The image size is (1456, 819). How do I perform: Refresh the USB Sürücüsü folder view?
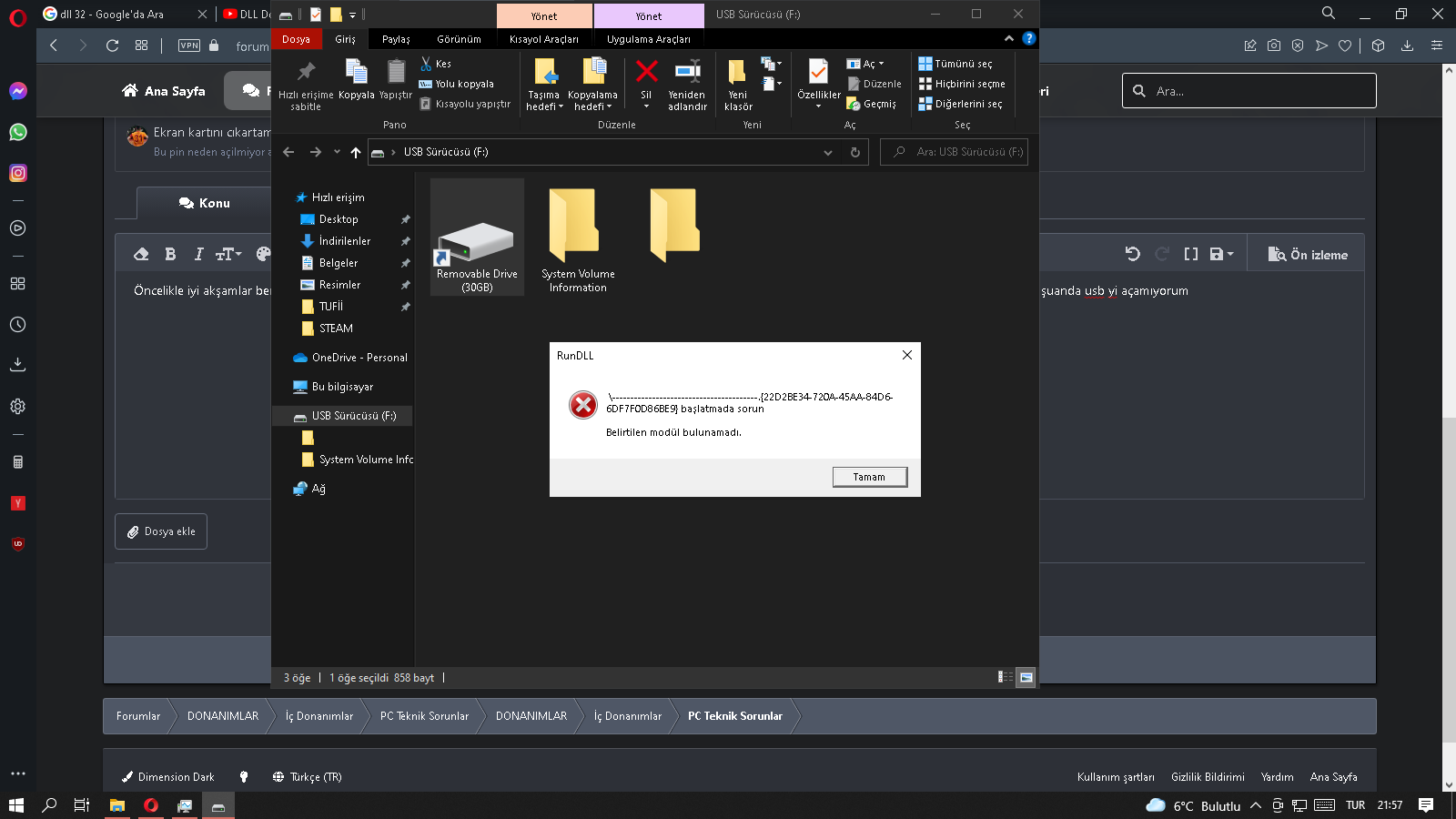pos(854,152)
